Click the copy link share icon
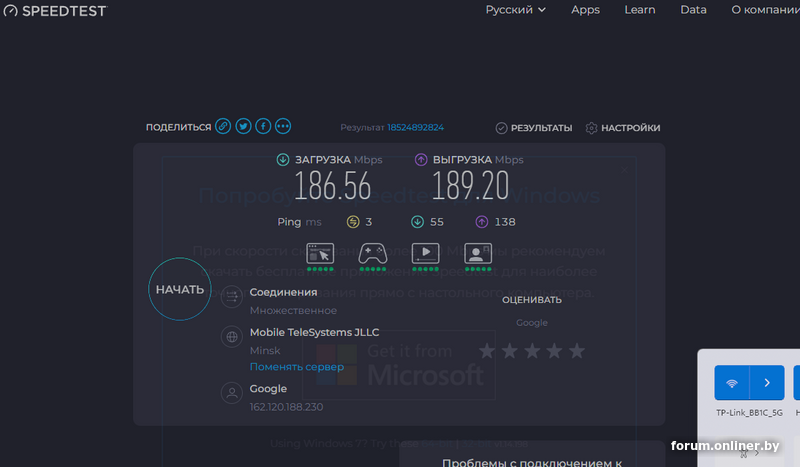This screenshot has height=467, width=800. [223, 127]
